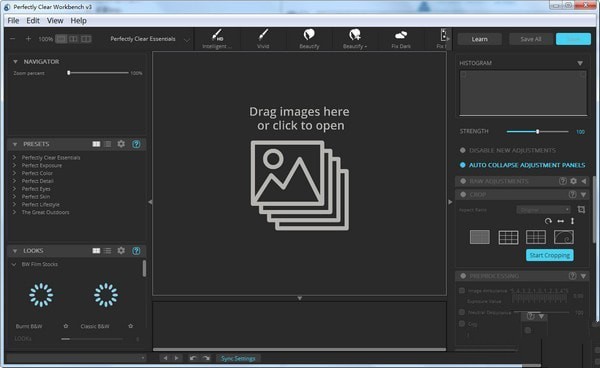The height and width of the screenshot is (368, 600).
Task: Open Crop panel help icon
Action: click(x=572, y=194)
